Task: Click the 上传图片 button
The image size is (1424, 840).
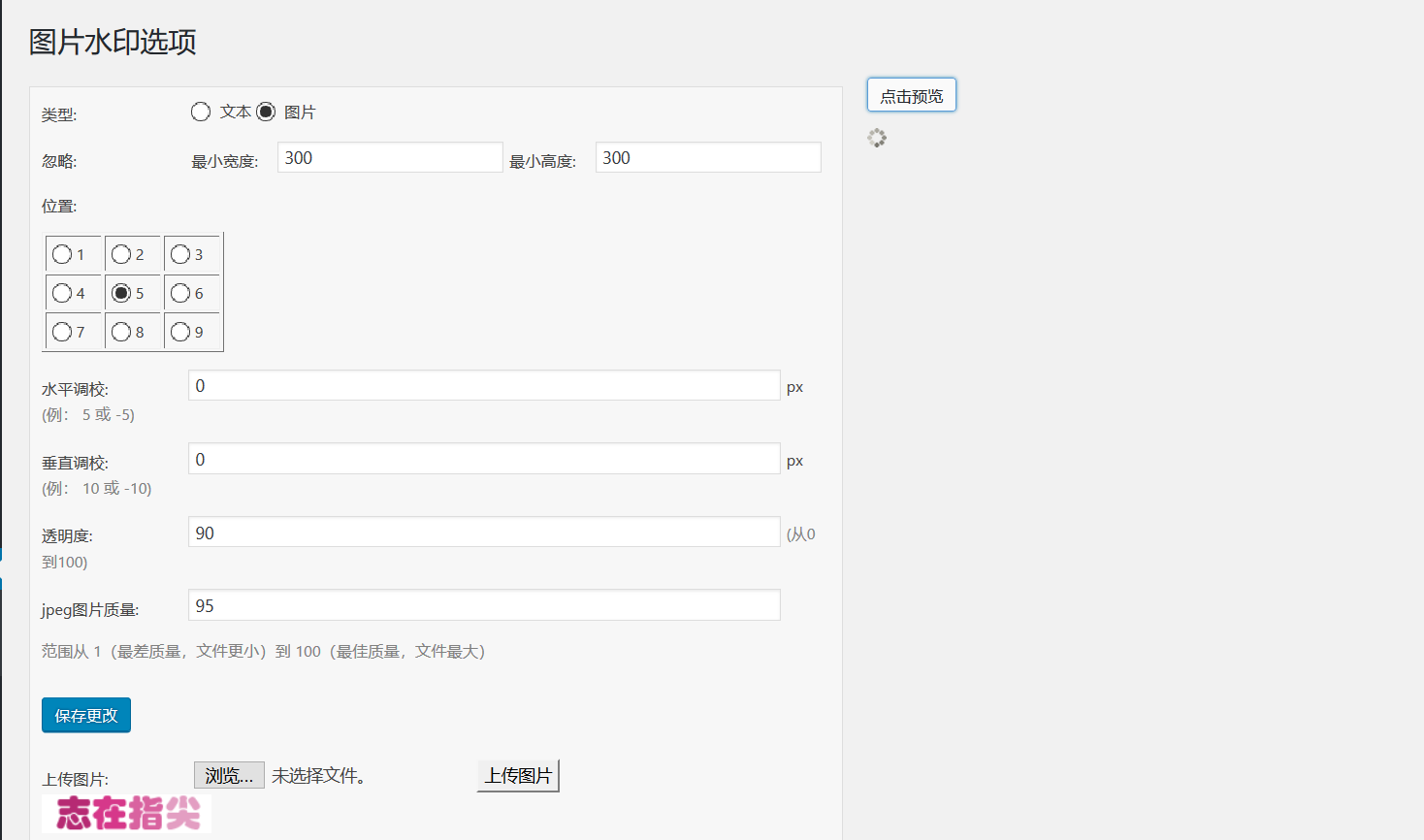Action: point(518,776)
